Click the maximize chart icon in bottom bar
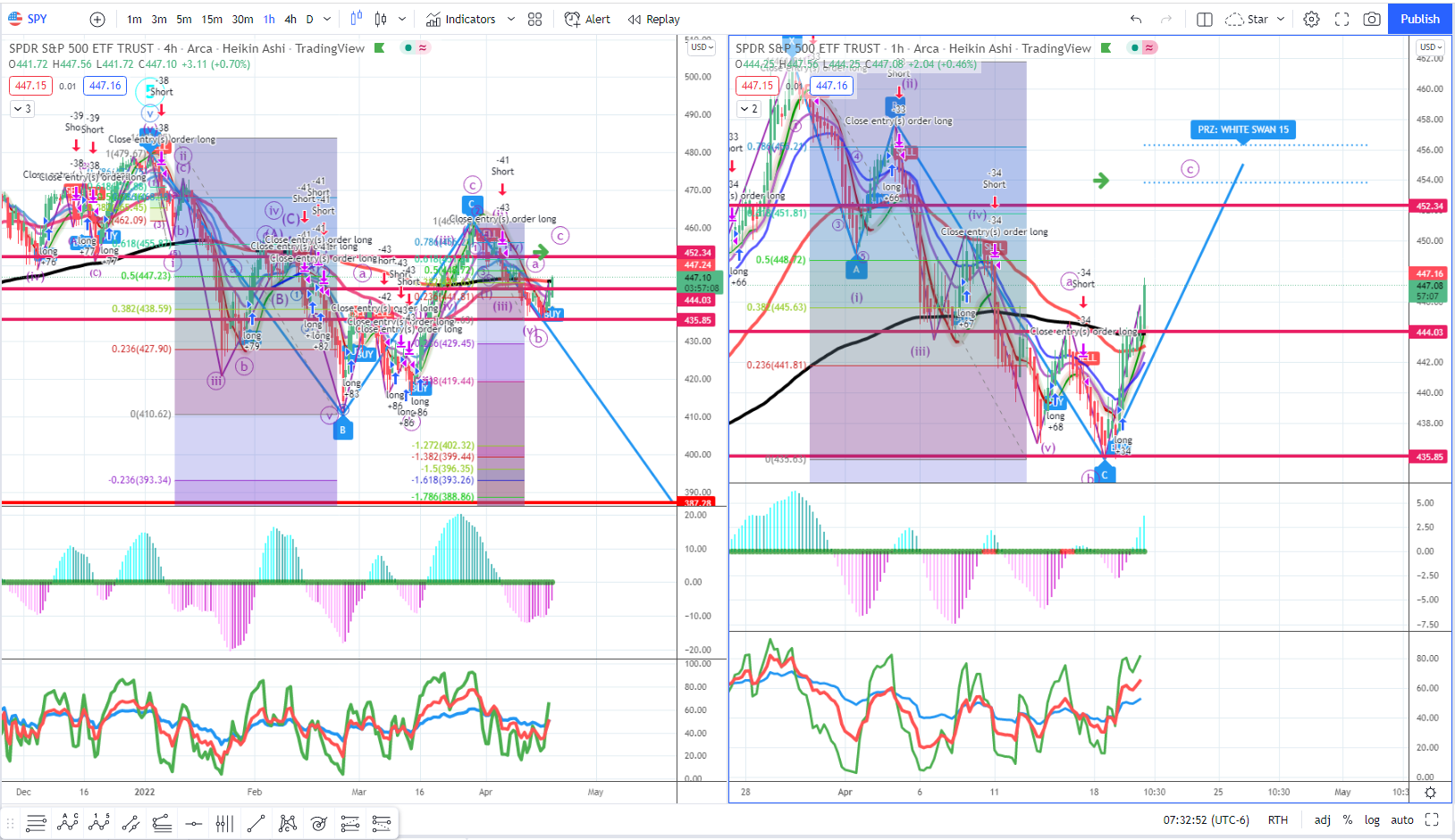 [1432, 820]
